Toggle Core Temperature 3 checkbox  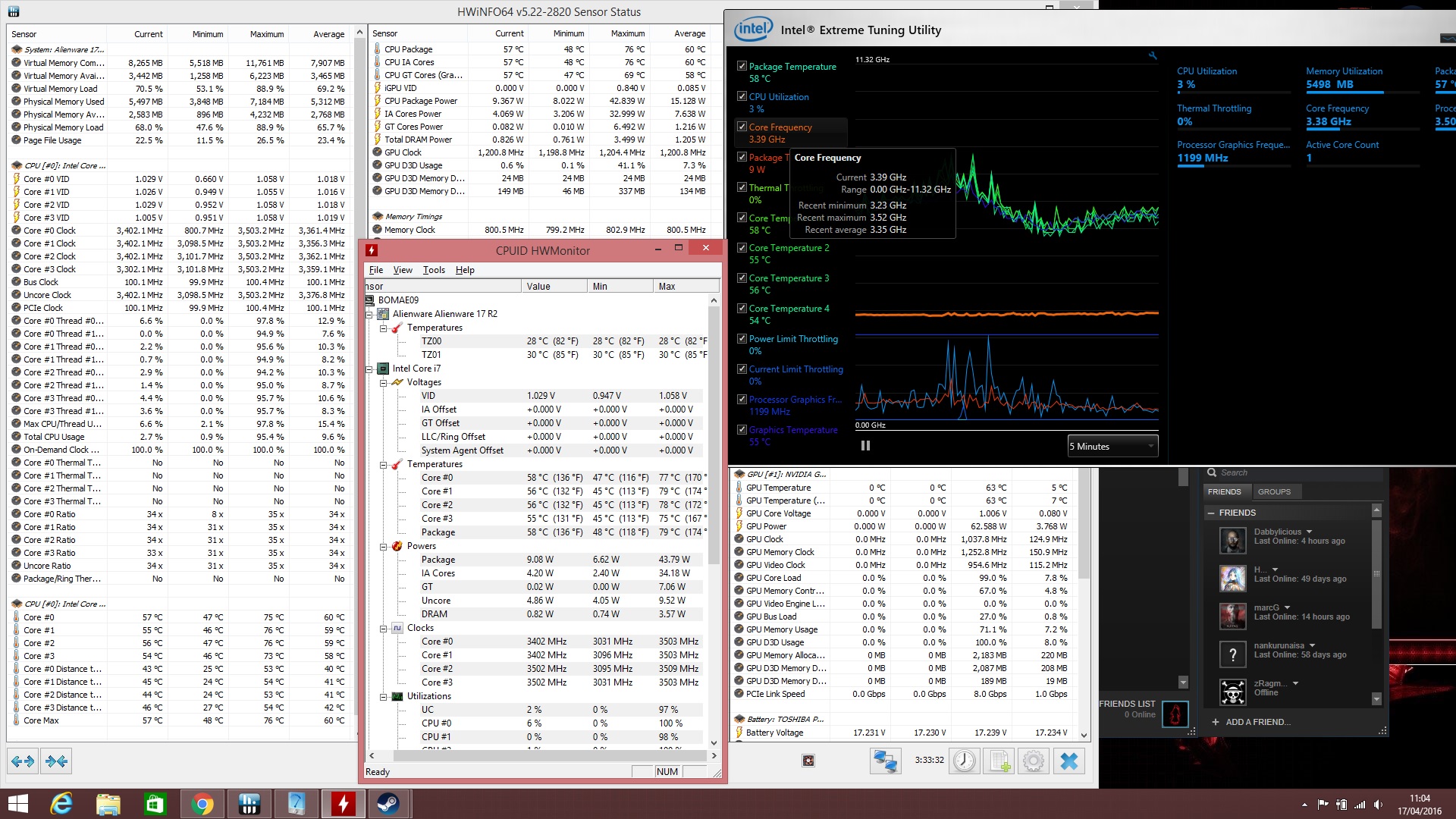tap(742, 278)
